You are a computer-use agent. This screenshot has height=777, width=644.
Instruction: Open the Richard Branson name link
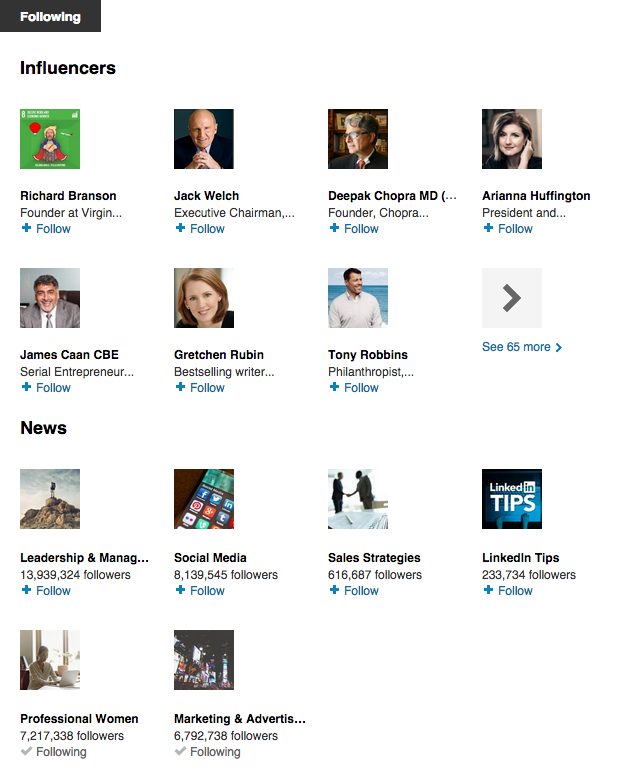point(68,196)
